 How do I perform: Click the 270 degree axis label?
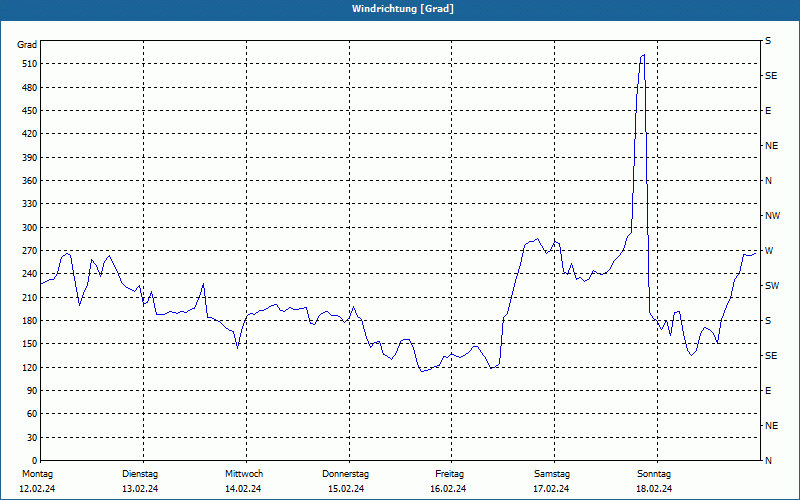point(27,251)
